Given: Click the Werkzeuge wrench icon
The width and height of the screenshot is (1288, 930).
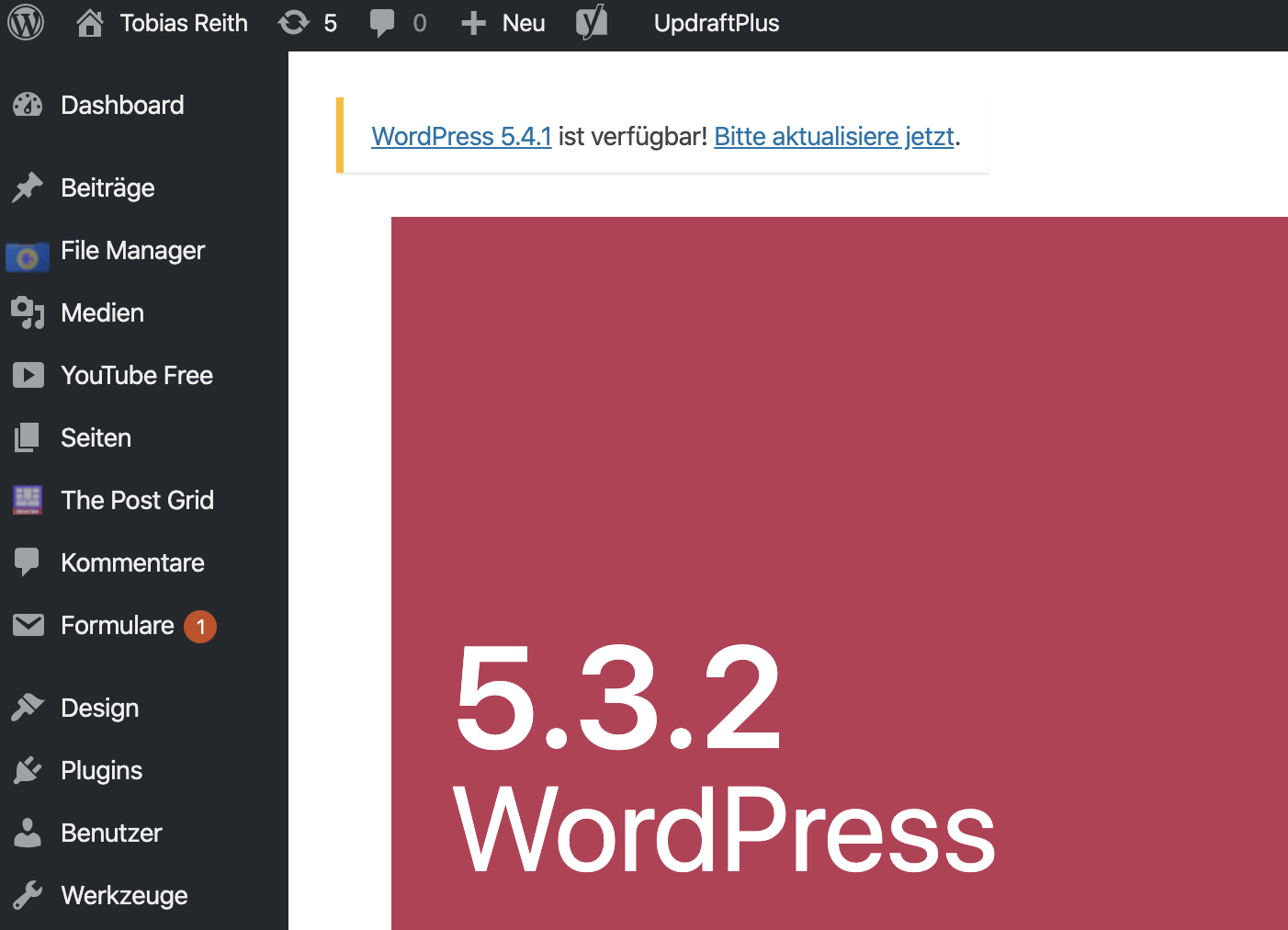Looking at the screenshot, I should point(28,895).
